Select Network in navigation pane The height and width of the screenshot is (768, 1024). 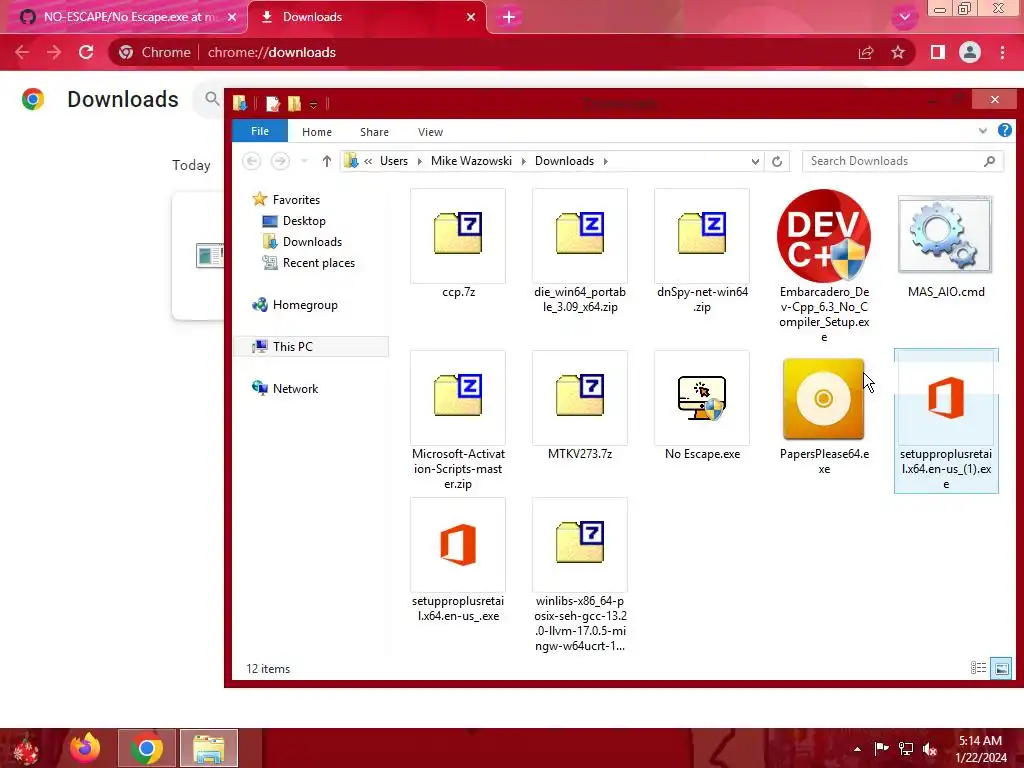tap(295, 389)
